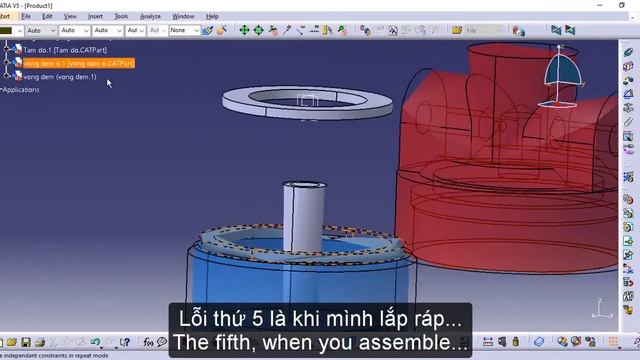Expand the vong dem 6.1 tree node
640x360 pixels.
point(6,62)
